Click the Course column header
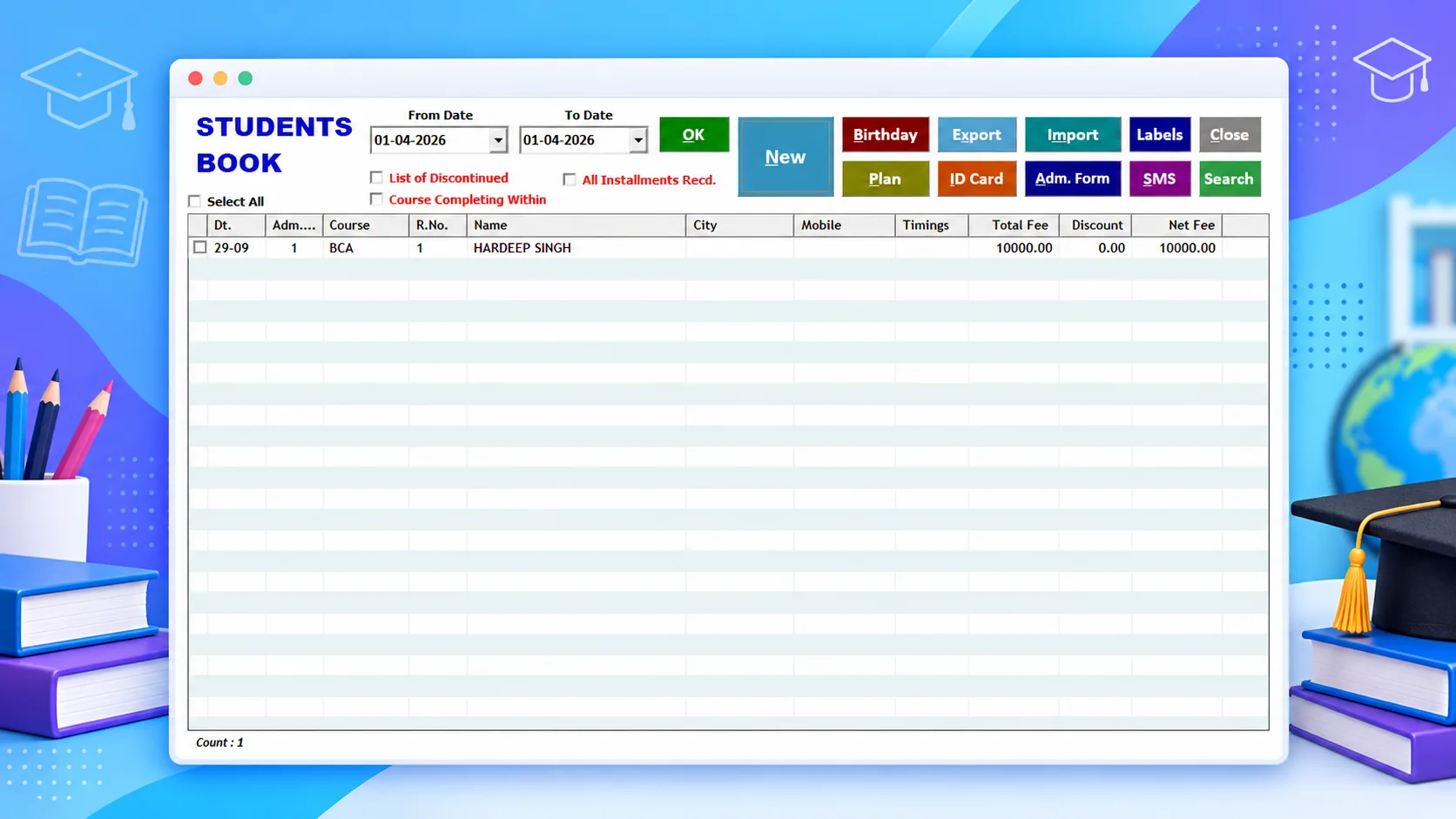 click(x=366, y=225)
